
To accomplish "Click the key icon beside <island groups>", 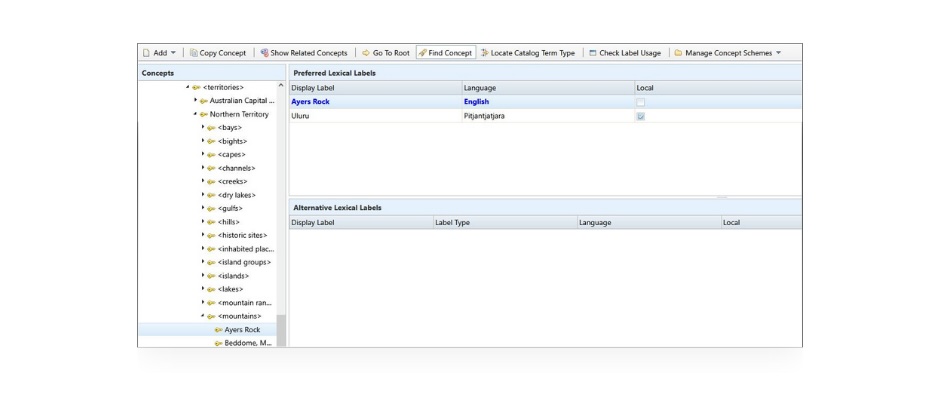I will pyautogui.click(x=211, y=263).
